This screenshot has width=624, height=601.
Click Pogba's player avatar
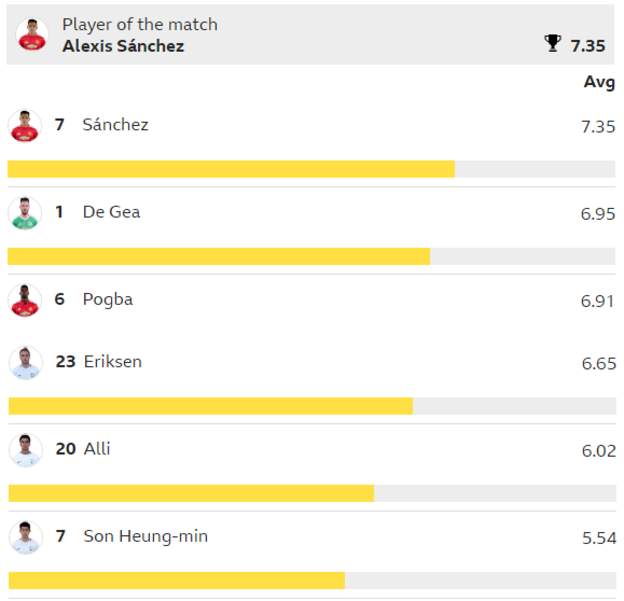[25, 300]
